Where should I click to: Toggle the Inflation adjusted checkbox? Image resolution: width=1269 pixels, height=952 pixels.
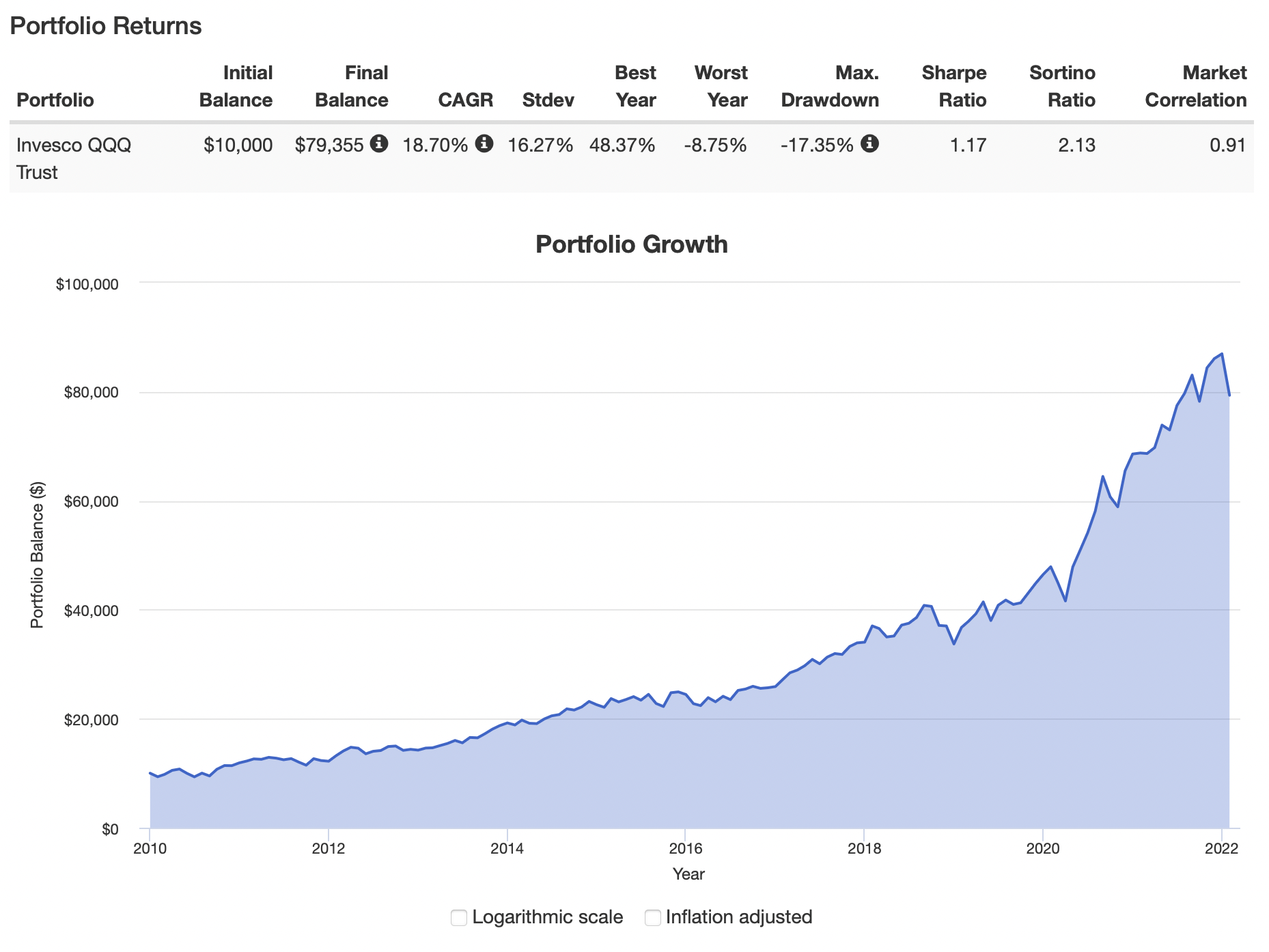[x=653, y=917]
